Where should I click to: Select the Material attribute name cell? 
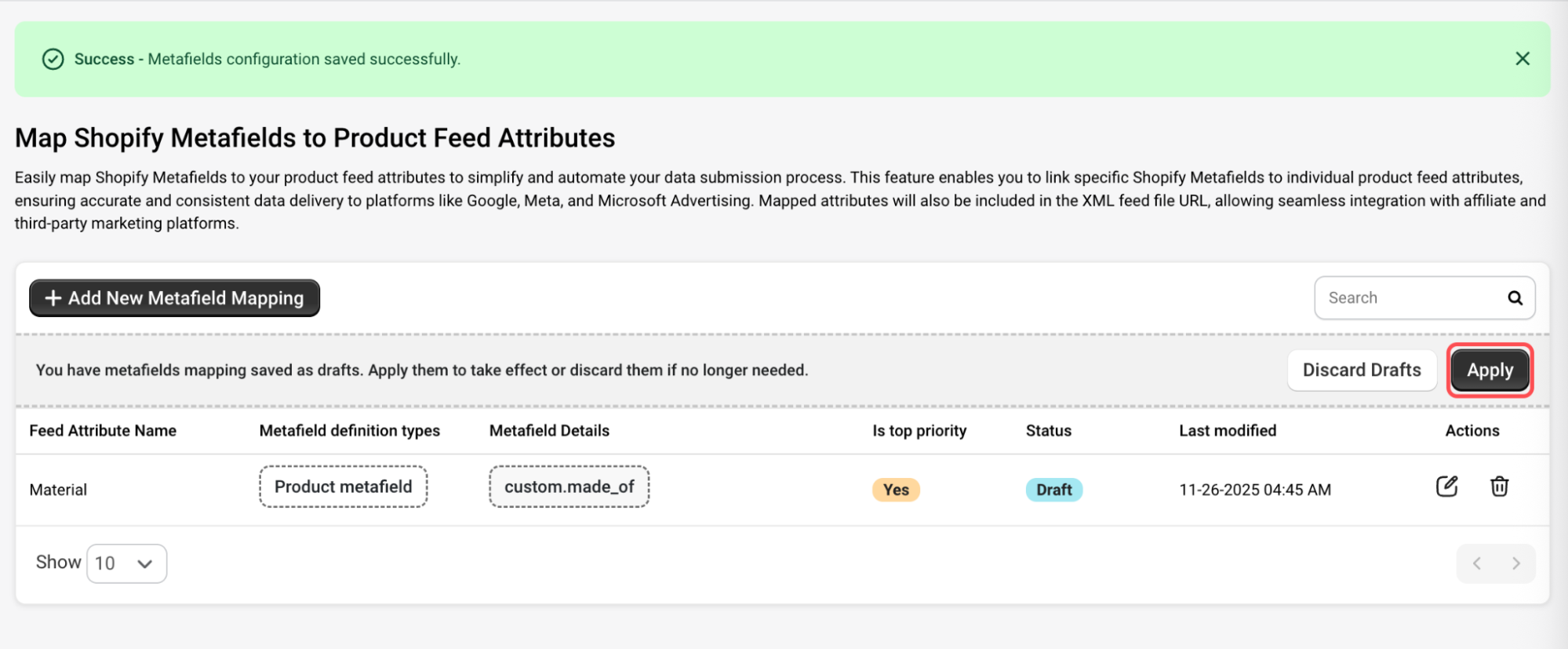[x=58, y=490]
